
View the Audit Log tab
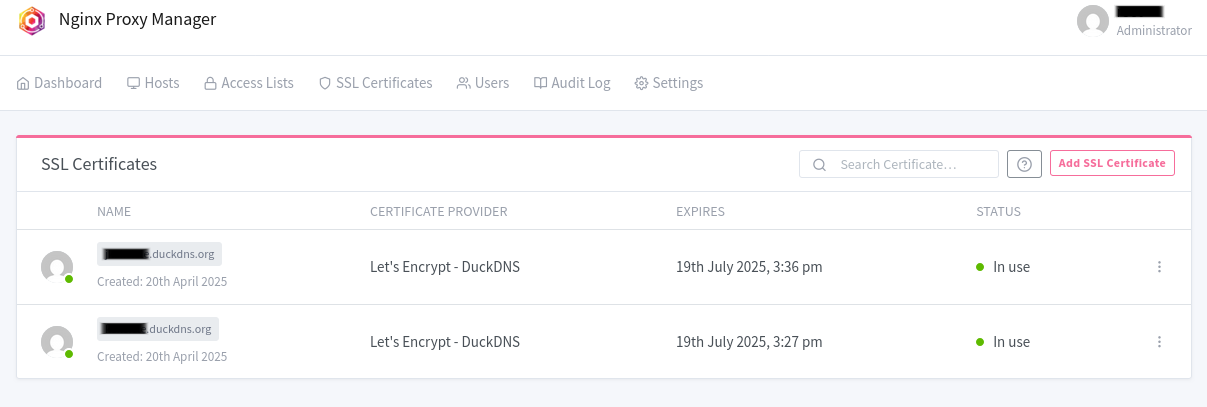coord(572,83)
